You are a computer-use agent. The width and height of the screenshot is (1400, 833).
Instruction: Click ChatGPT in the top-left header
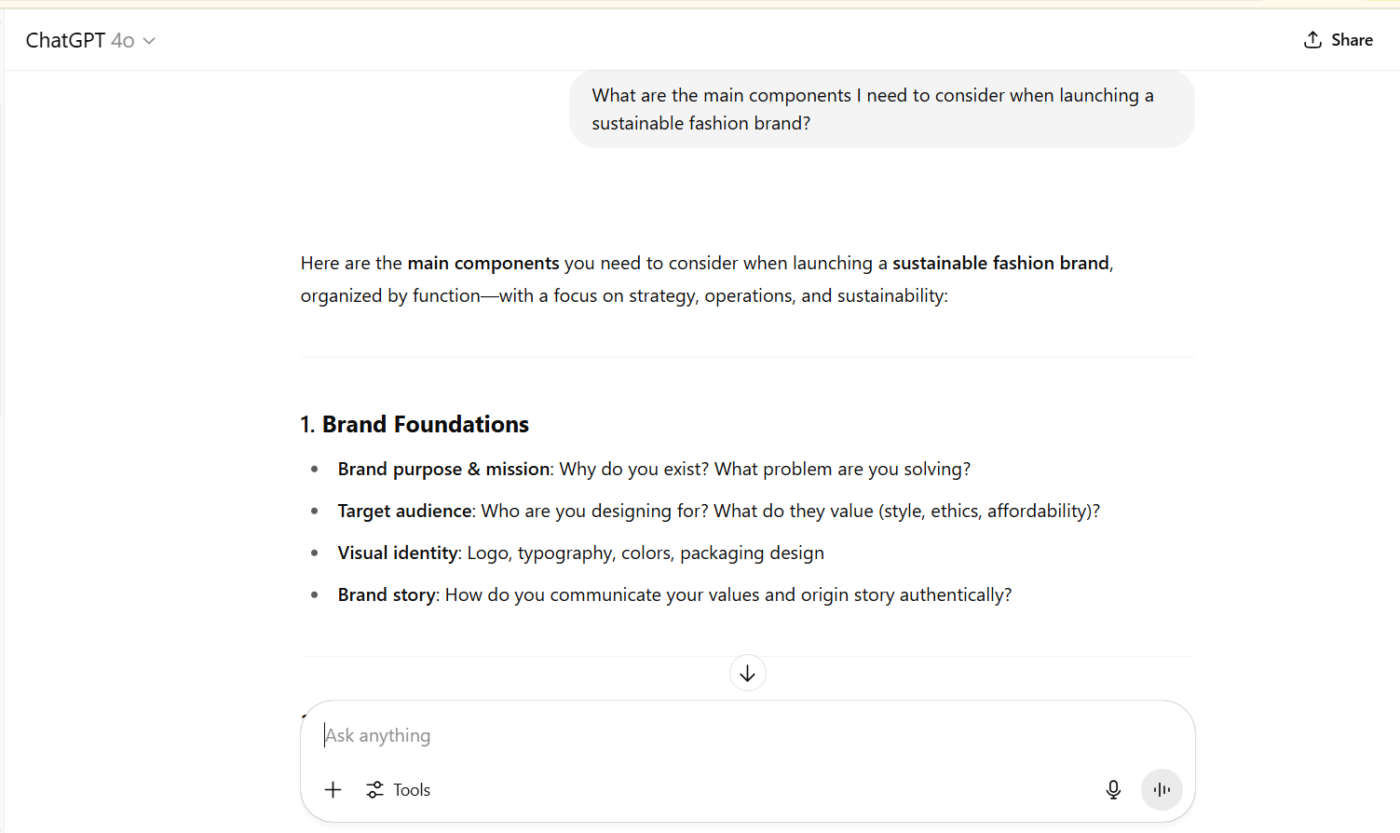62,39
